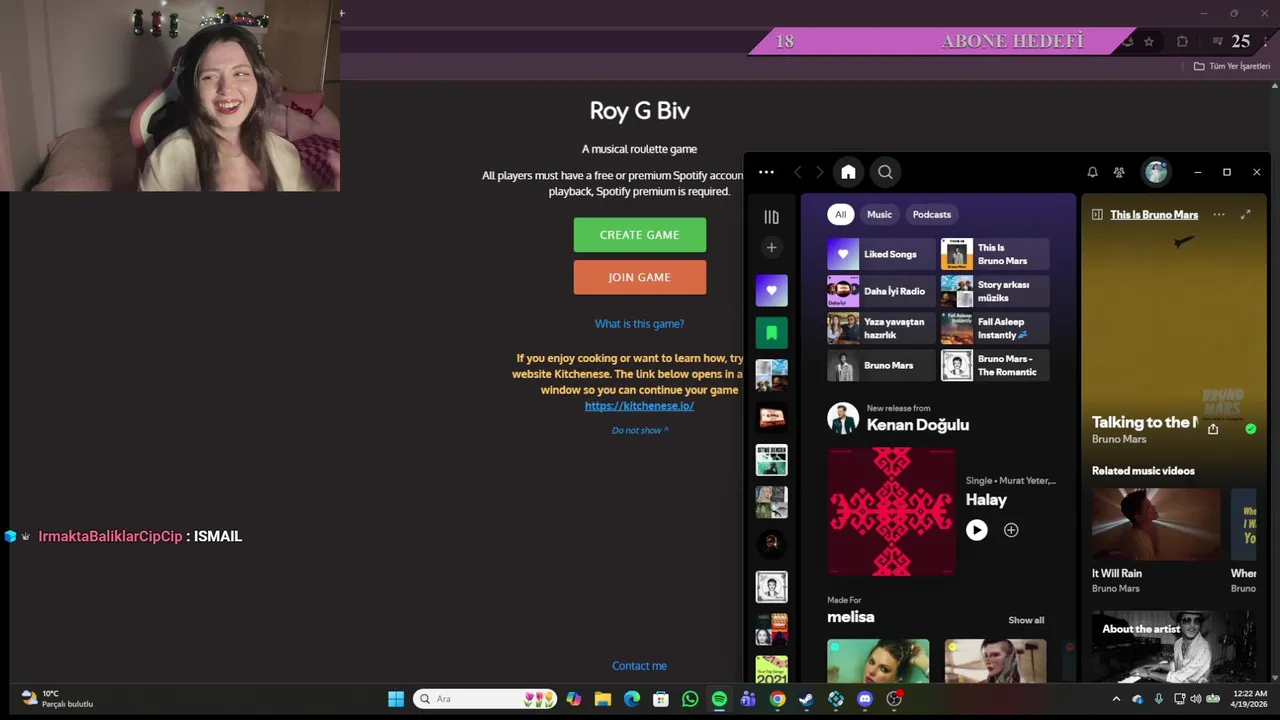Screen dimensions: 1280x720
Task: Open Microsoft Teams in taskbar
Action: 748,699
